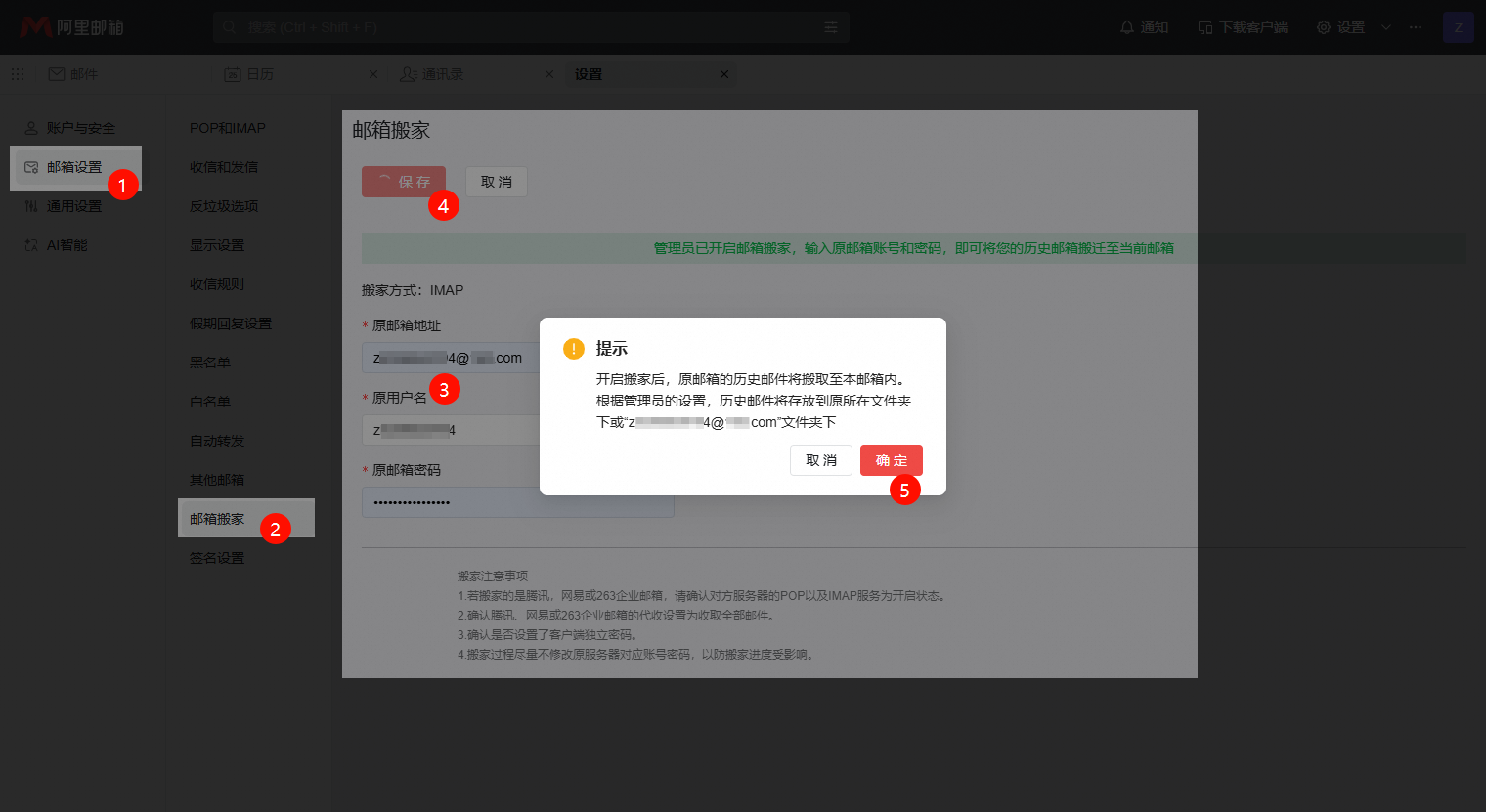This screenshot has height=812, width=1486.
Task: Switch to the 邮件 tab
Action: 73,74
